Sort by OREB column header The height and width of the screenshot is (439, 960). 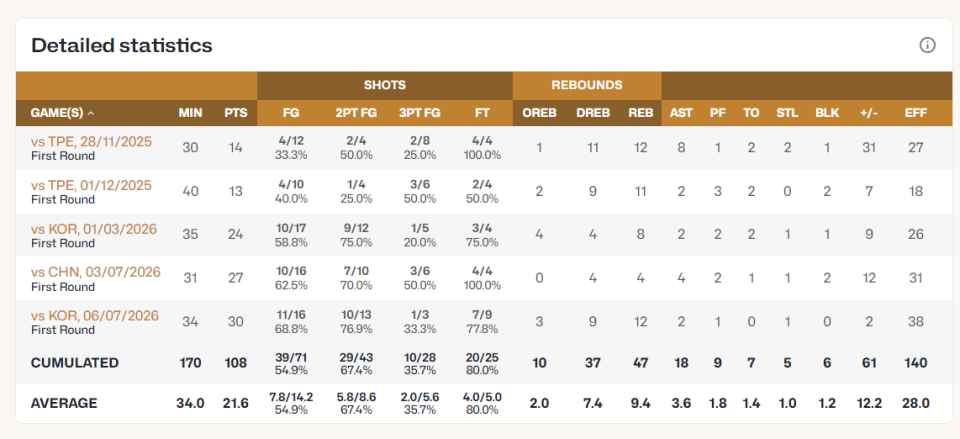(x=539, y=113)
